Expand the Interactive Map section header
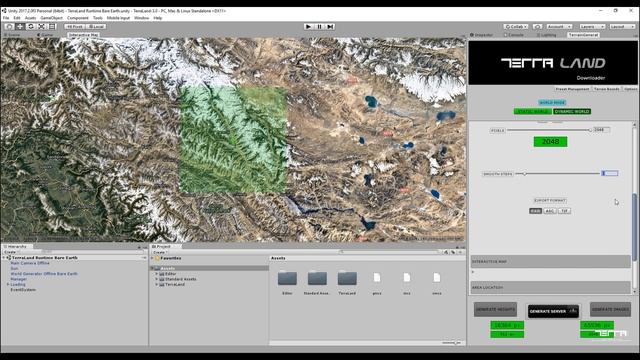Viewport: 640px width, 360px height. click(551, 261)
